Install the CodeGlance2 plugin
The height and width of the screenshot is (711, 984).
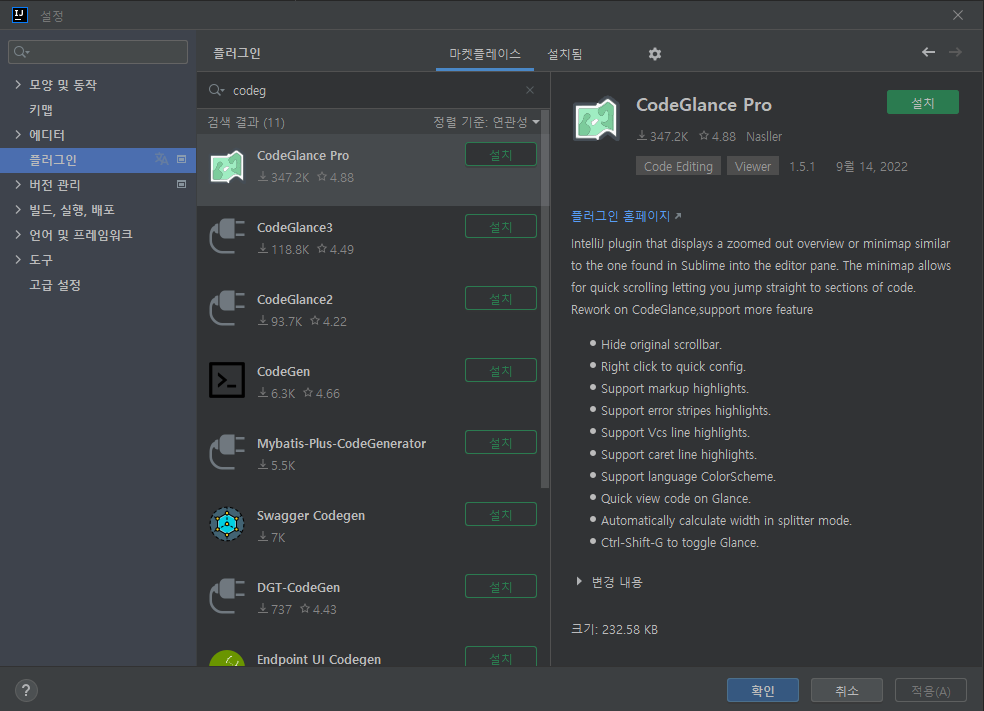(x=501, y=299)
